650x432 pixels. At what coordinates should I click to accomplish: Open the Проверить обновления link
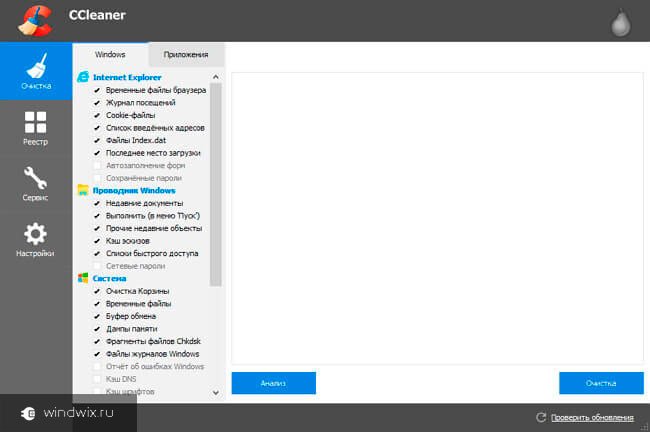592,417
